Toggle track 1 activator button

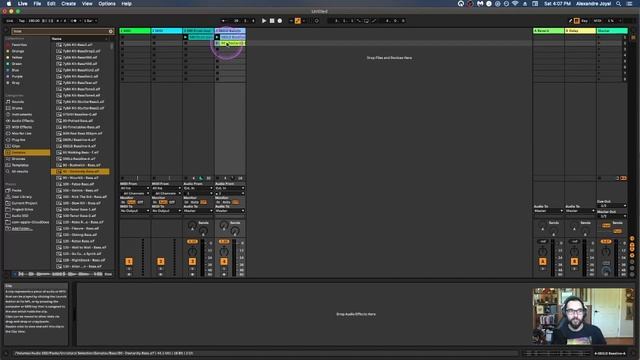point(129,261)
